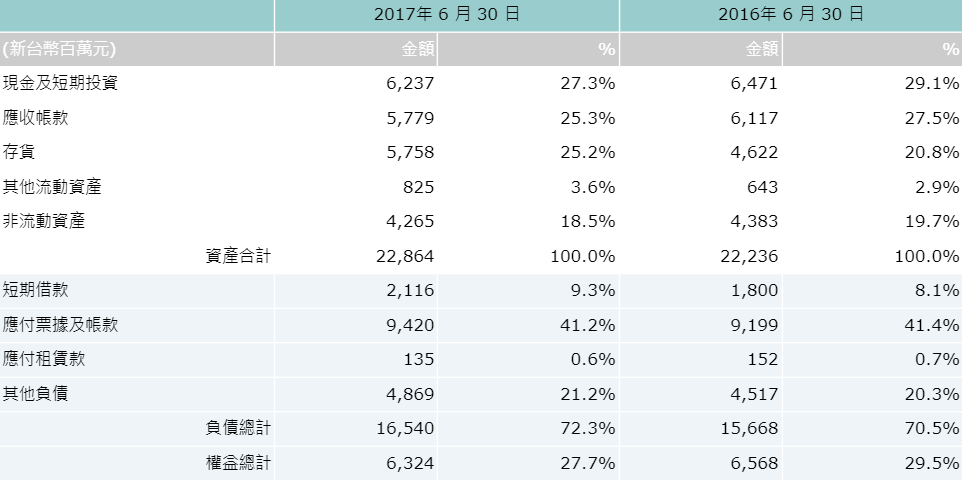Click the 其他負債 row label
Viewport: 962px width, 480px height.
coord(37,394)
